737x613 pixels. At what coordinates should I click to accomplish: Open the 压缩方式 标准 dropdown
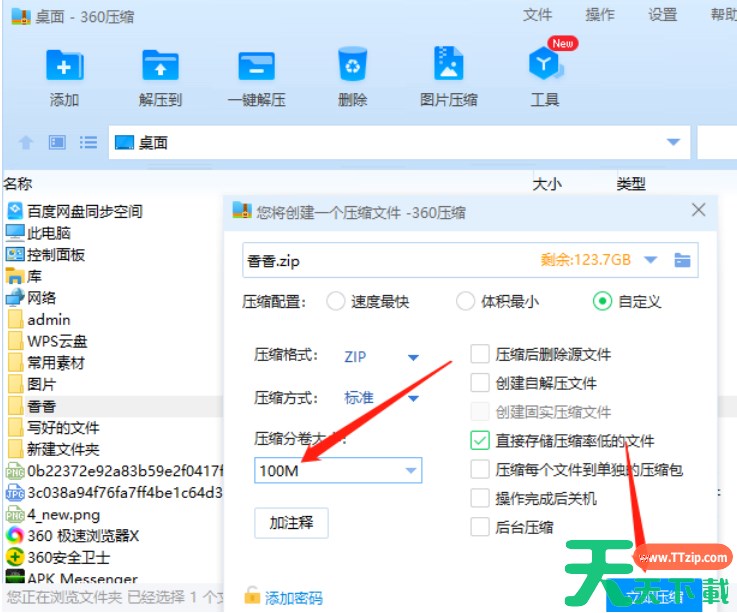point(413,399)
